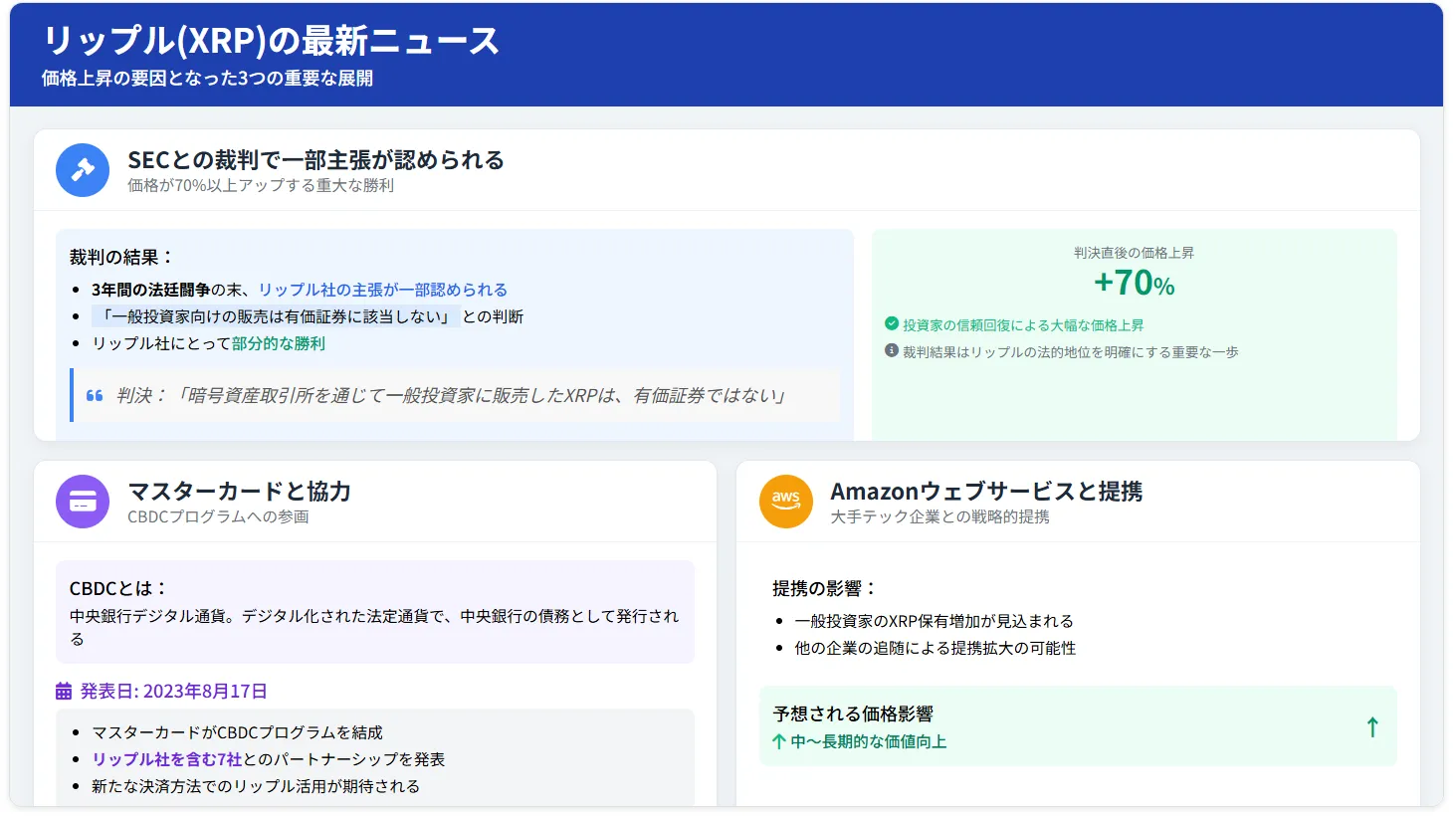The image size is (1456, 816).
Task: Click the calendar icon beside 発表日
Action: click(64, 691)
